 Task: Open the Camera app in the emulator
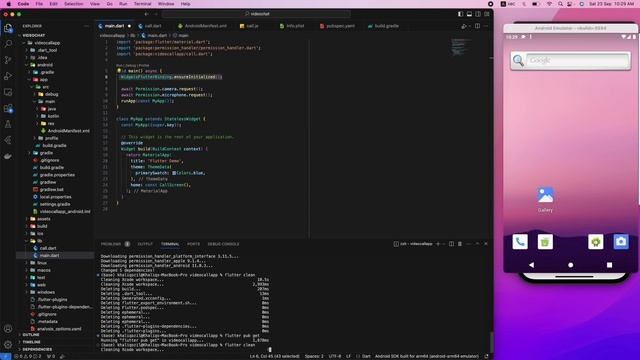(x=621, y=242)
